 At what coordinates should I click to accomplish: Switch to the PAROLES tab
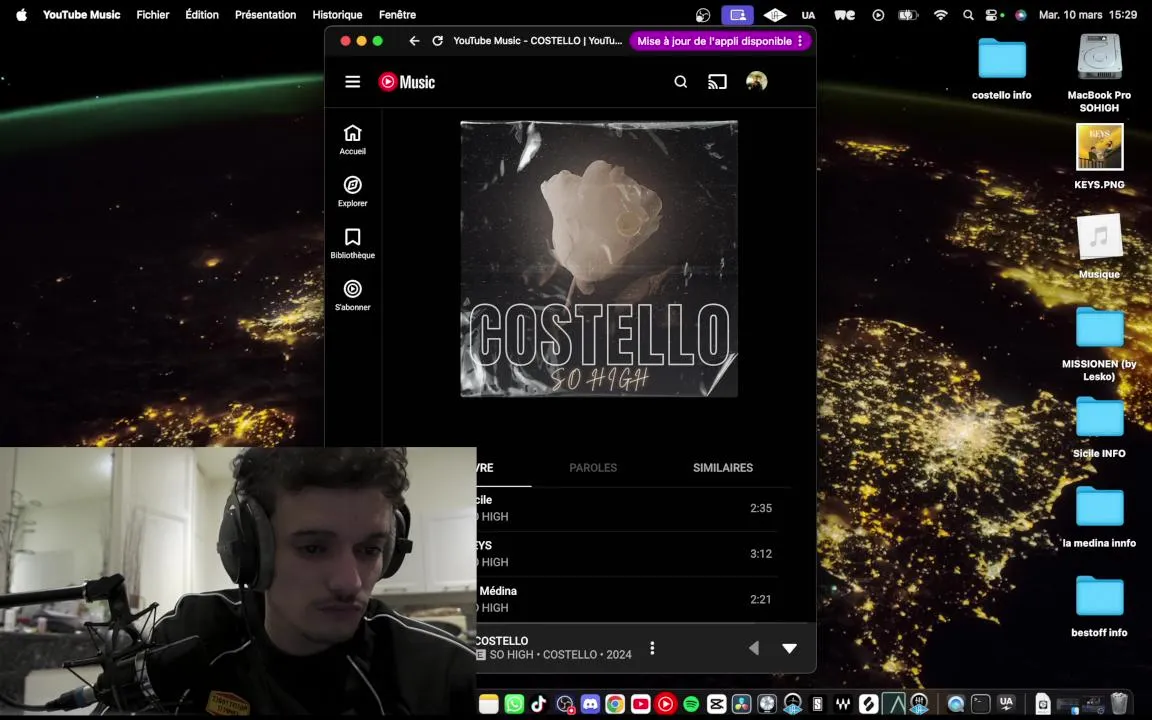coord(593,467)
